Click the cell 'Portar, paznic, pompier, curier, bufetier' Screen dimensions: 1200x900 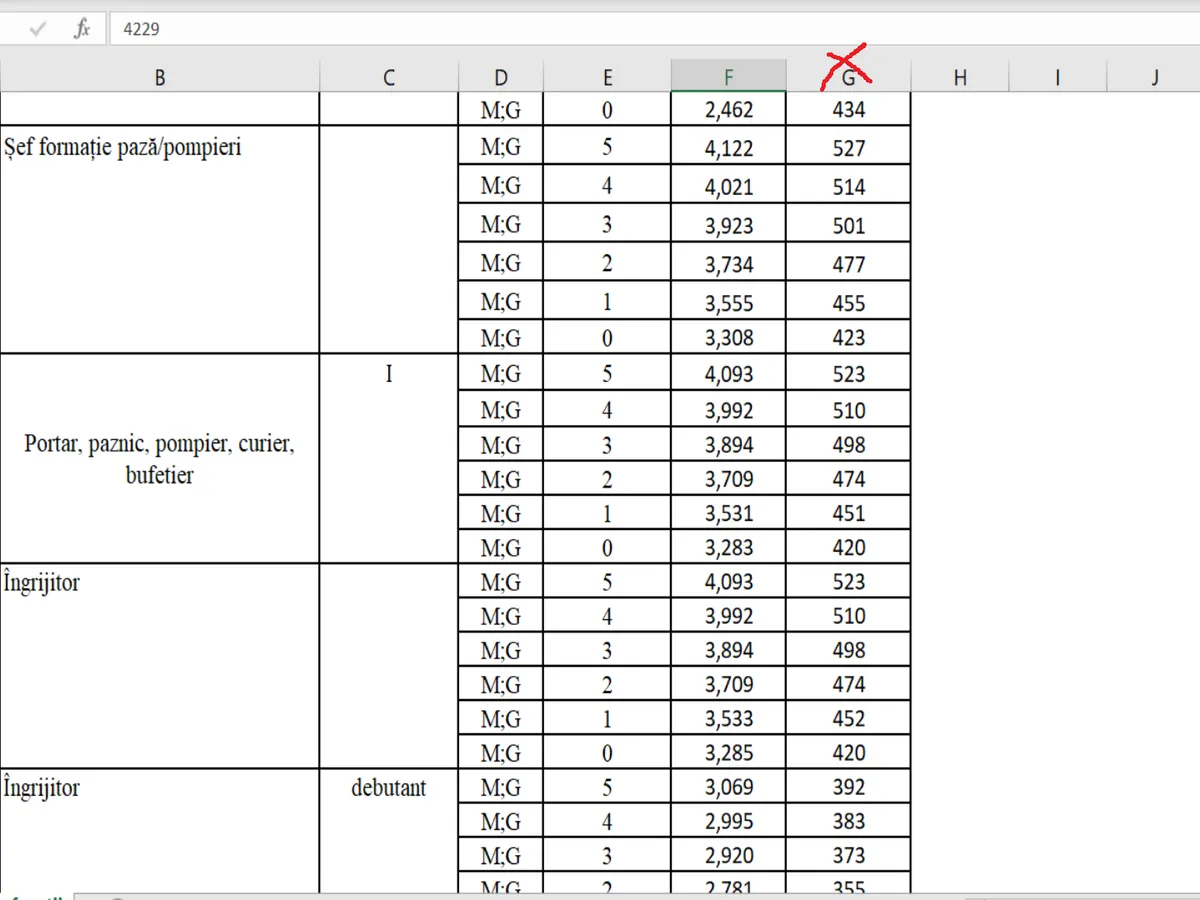[x=160, y=459]
